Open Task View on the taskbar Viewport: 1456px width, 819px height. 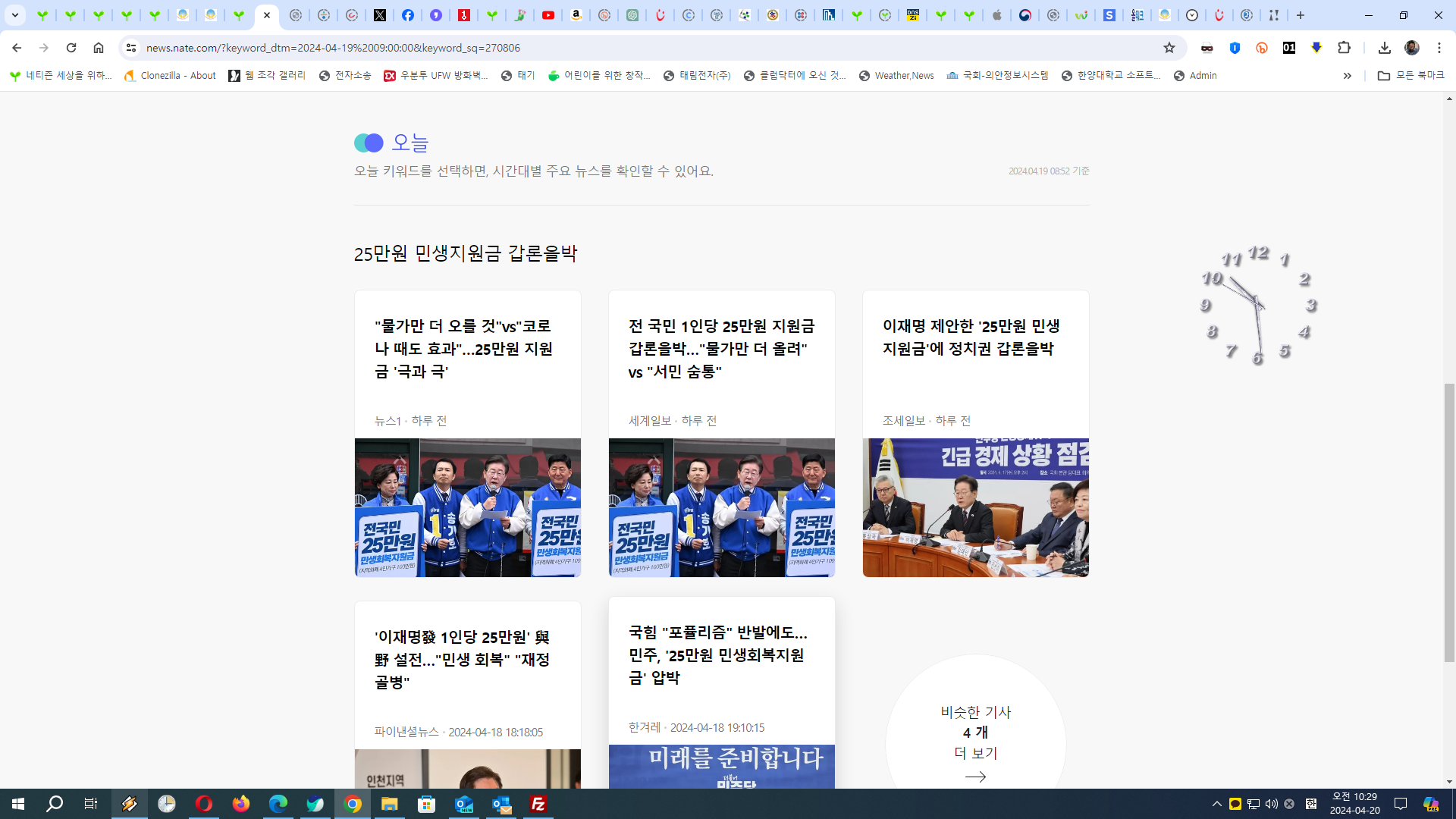pyautogui.click(x=91, y=804)
